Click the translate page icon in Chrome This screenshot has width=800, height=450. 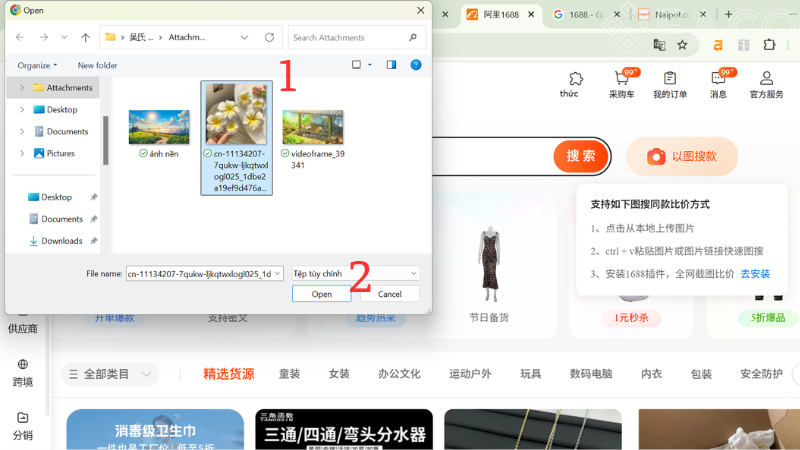point(659,45)
